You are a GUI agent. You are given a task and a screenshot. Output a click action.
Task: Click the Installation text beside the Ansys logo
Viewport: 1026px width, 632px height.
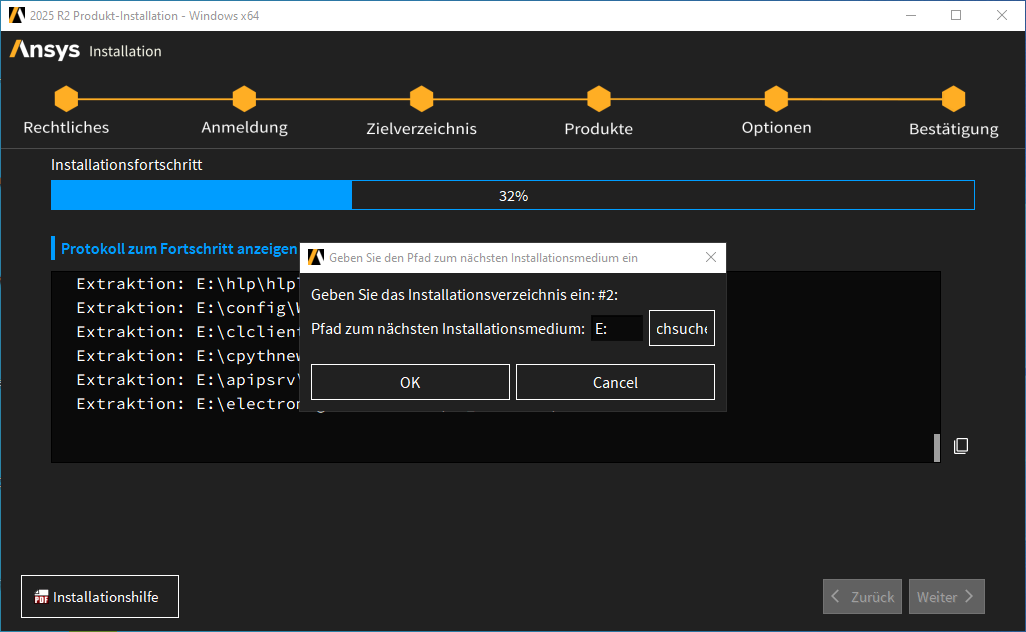125,51
